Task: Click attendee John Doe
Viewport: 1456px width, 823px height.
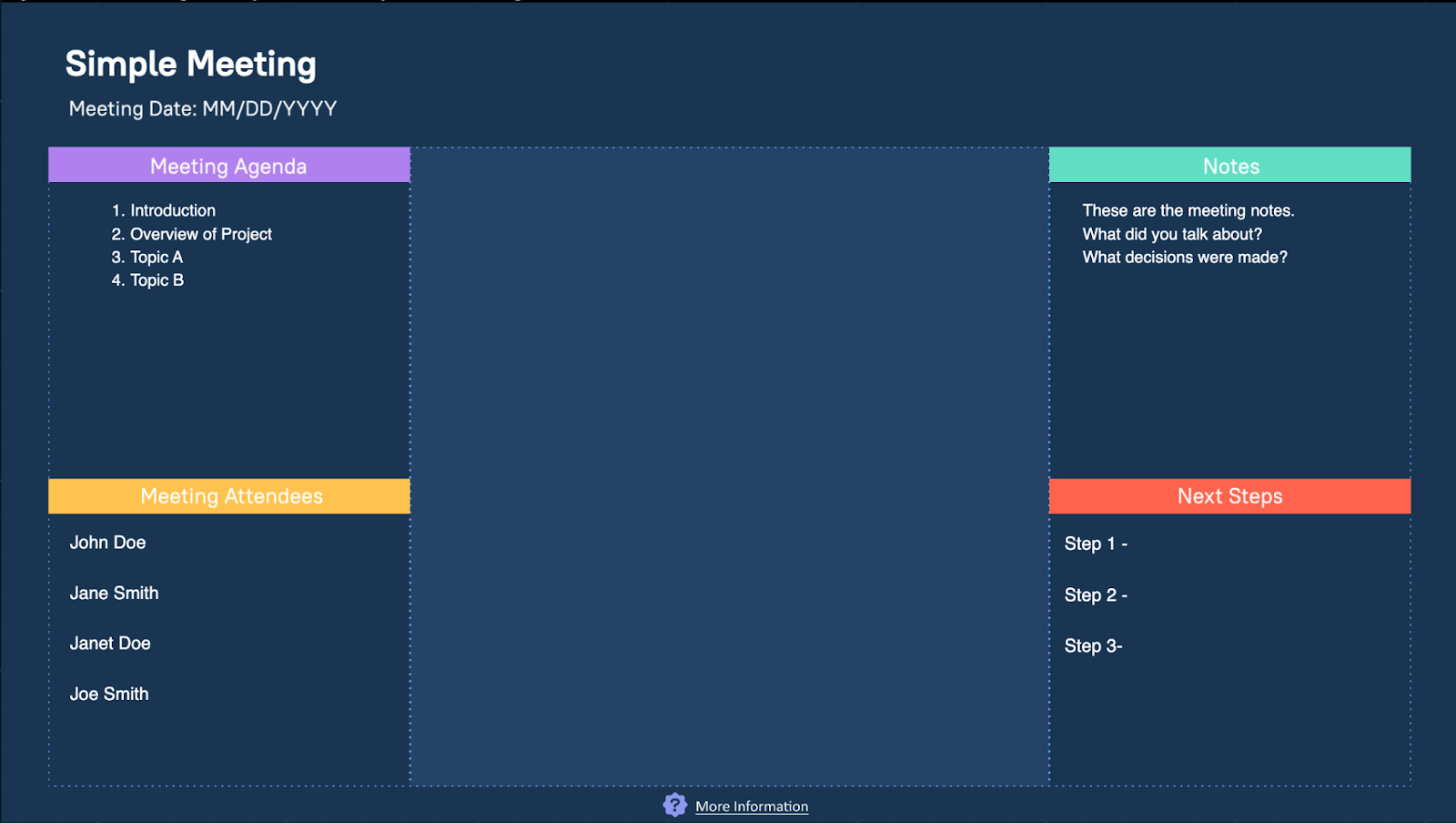Action: (x=107, y=543)
